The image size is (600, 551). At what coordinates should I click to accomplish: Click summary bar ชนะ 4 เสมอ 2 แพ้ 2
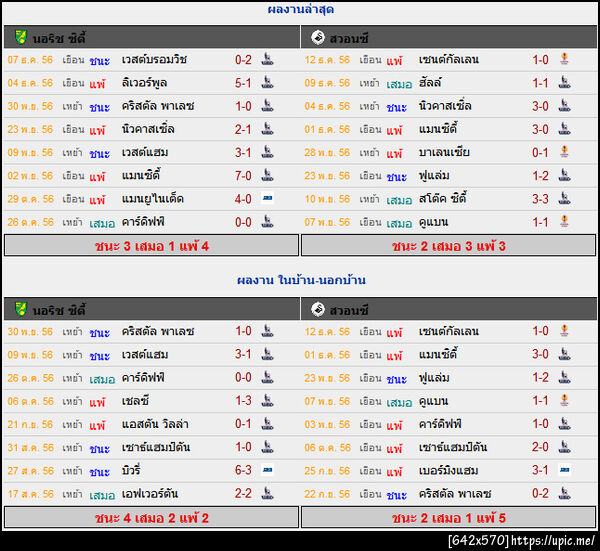(x=152, y=518)
